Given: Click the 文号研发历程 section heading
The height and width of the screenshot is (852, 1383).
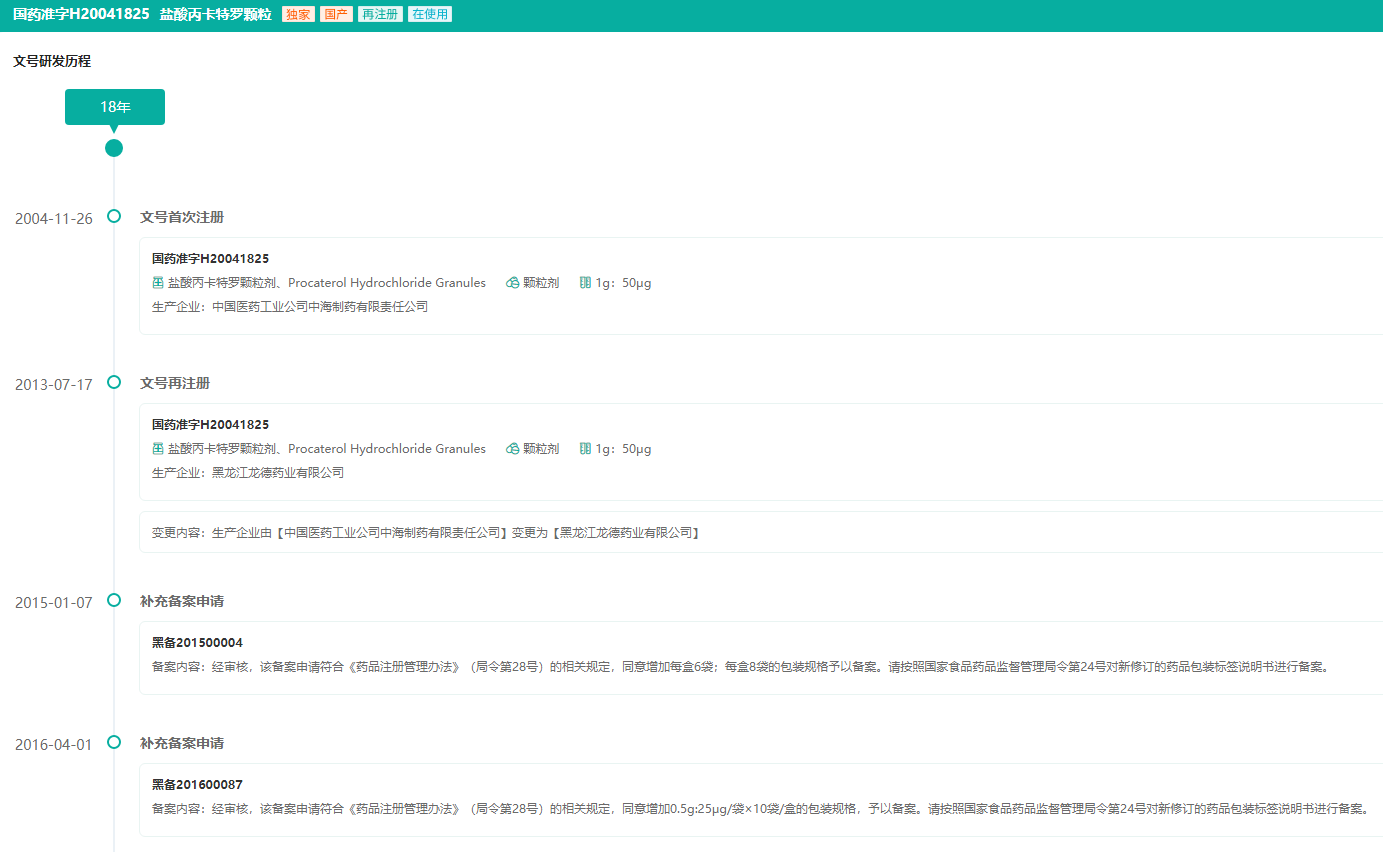Looking at the screenshot, I should [52, 61].
